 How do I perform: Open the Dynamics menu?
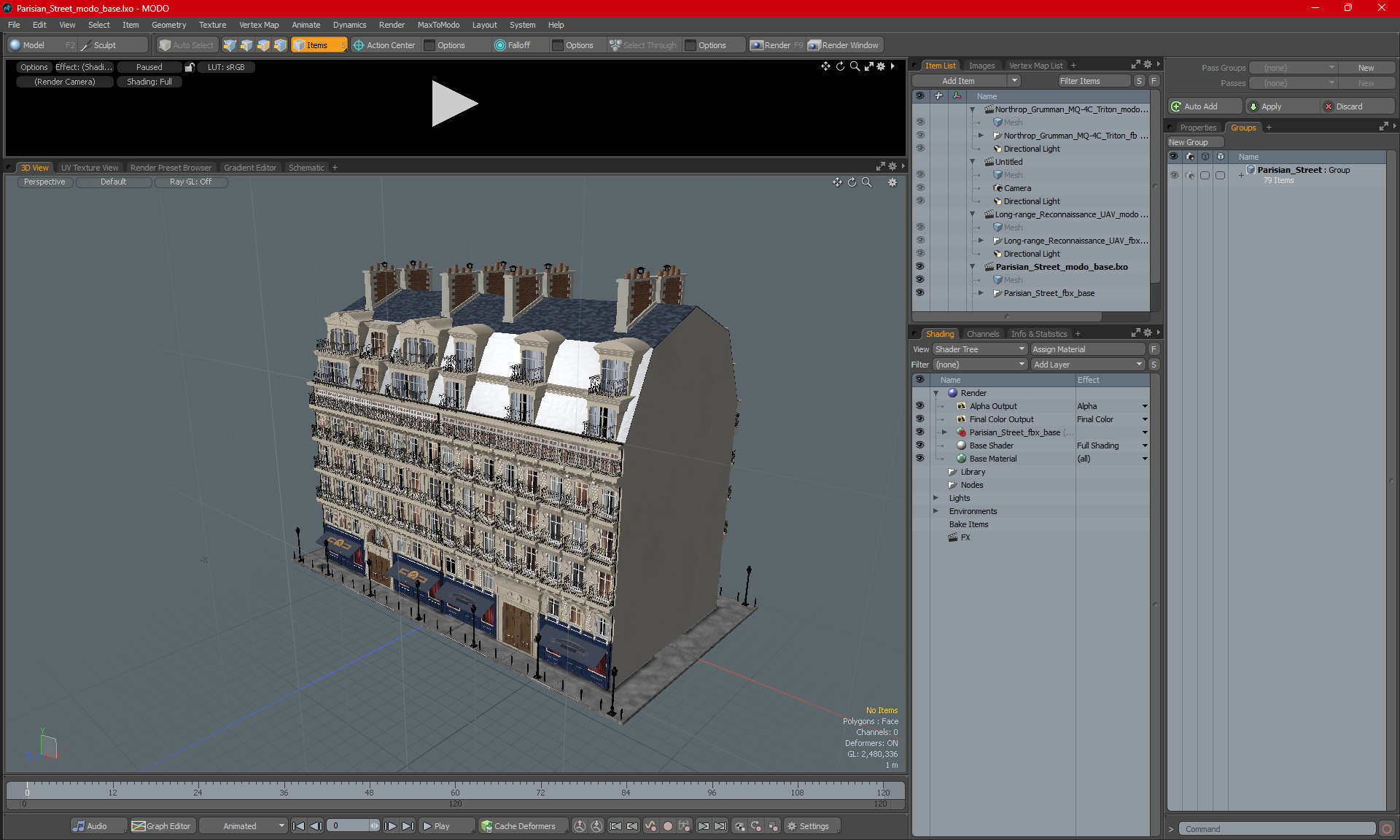click(349, 25)
